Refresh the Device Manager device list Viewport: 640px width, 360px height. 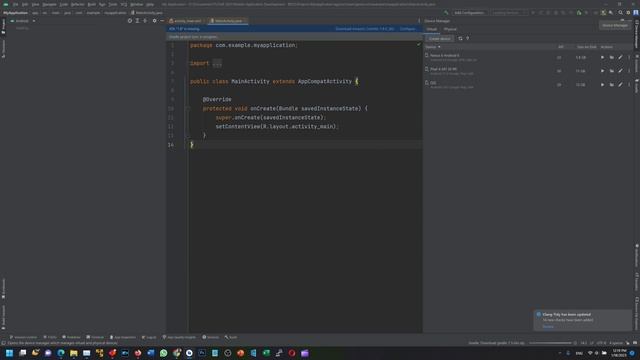point(460,38)
